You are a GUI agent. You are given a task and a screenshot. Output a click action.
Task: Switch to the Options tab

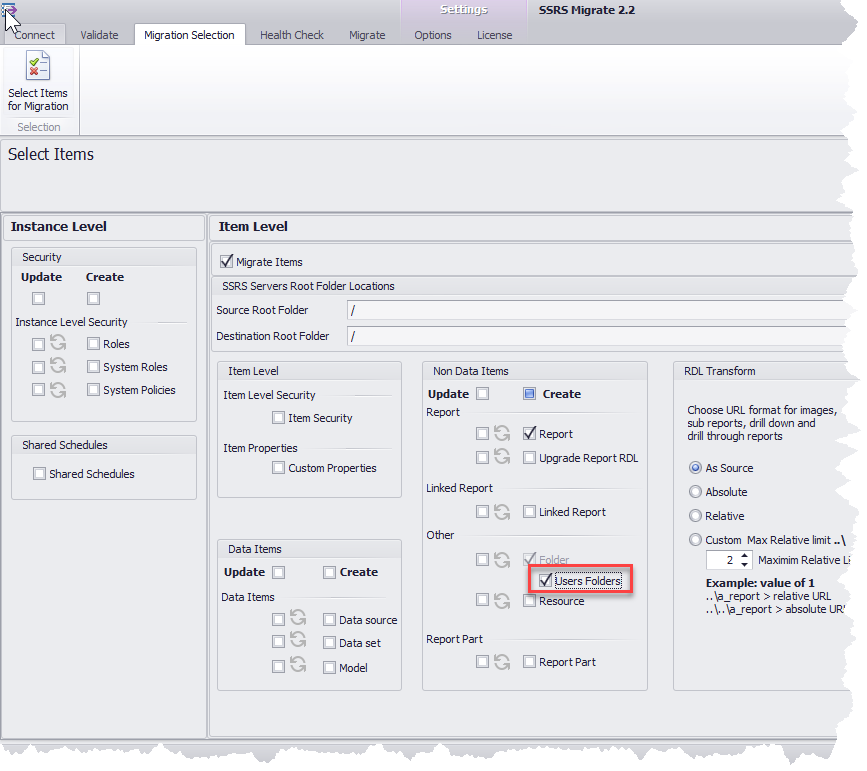tap(433, 35)
